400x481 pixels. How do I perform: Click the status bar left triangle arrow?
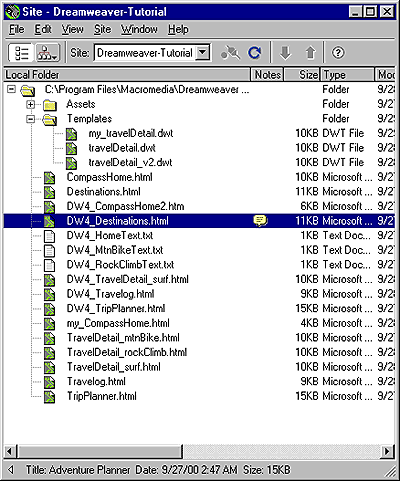[x=11, y=470]
